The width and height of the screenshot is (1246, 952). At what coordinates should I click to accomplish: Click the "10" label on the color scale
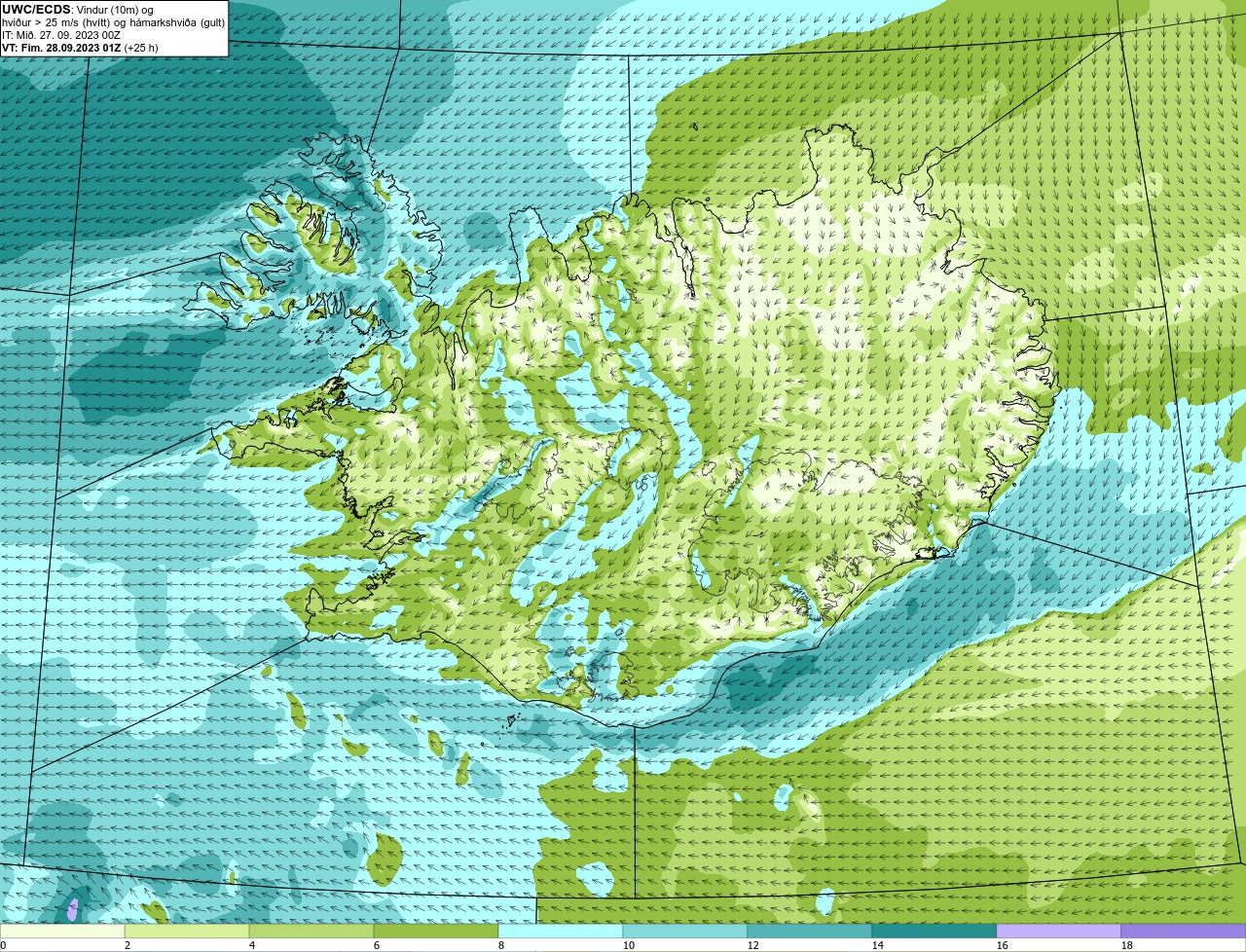click(629, 945)
